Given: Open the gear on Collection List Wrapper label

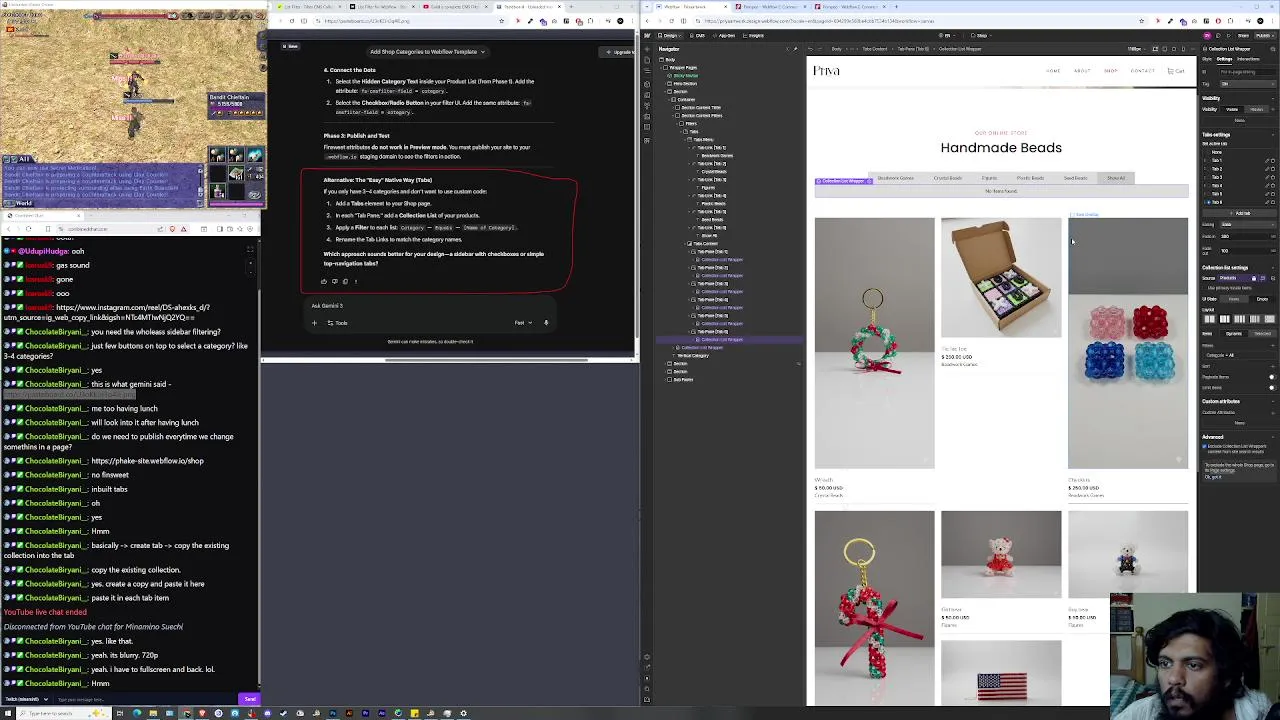Looking at the screenshot, I should pyautogui.click(x=870, y=181).
